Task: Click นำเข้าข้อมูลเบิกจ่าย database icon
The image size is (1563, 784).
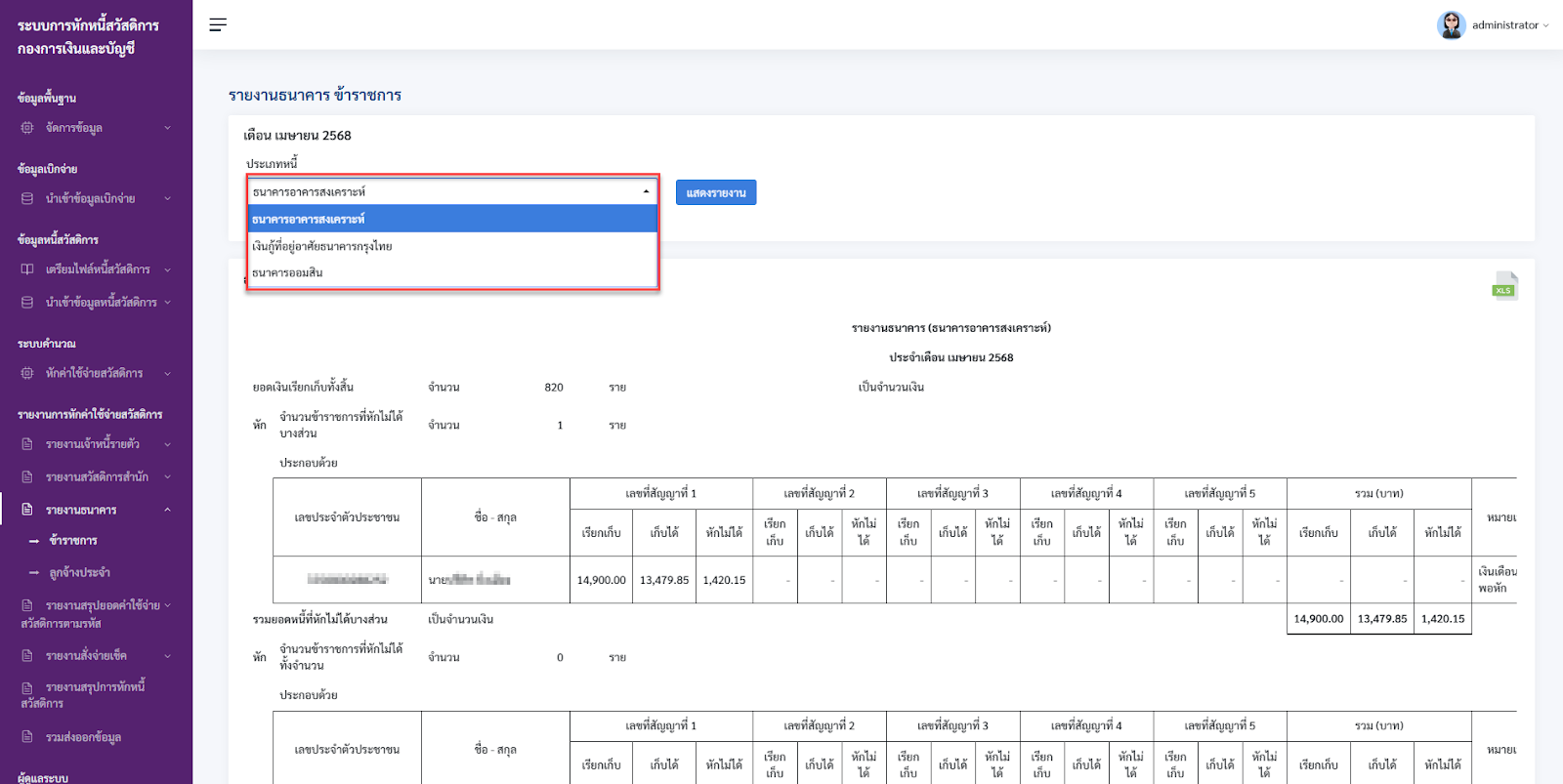Action: [x=27, y=198]
